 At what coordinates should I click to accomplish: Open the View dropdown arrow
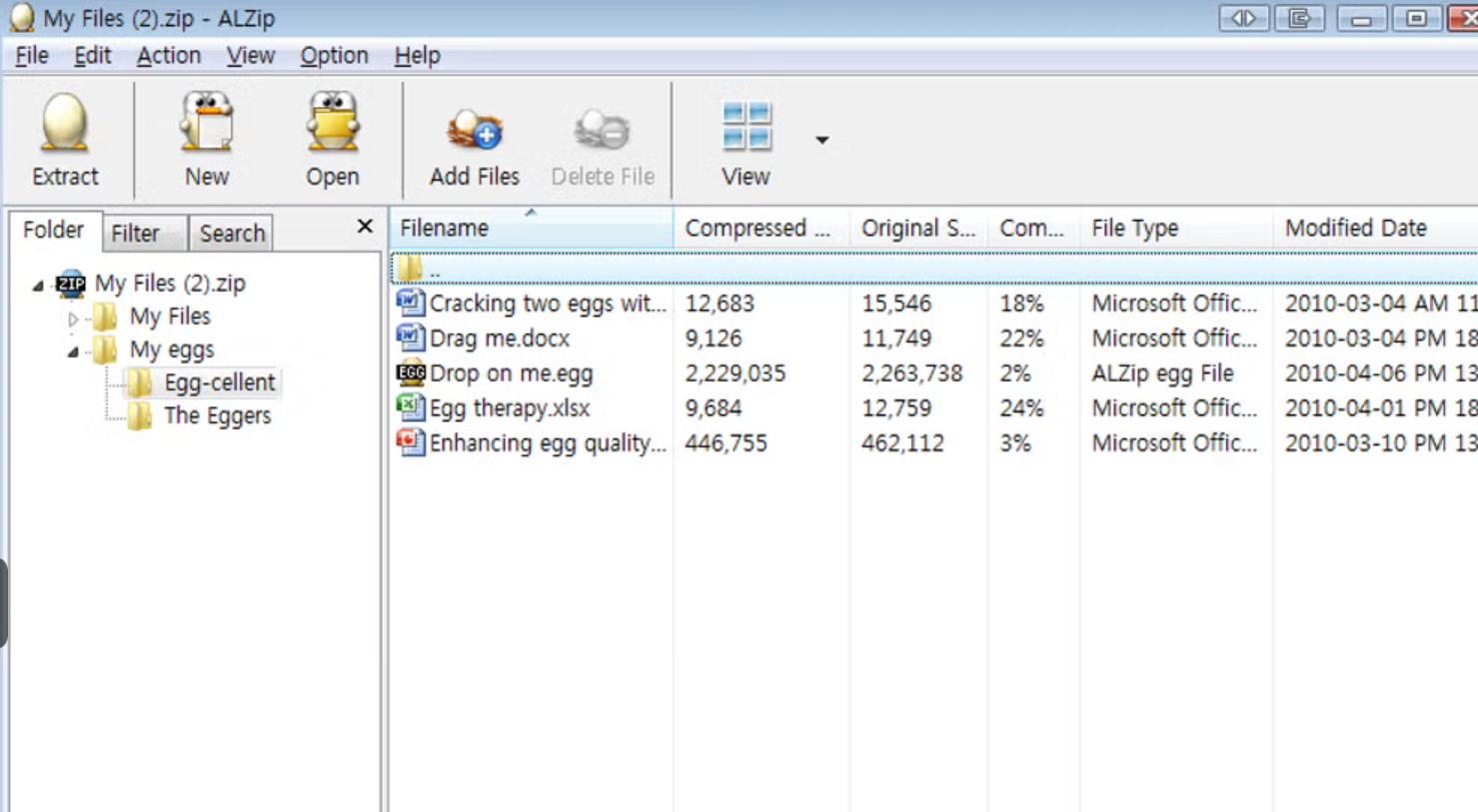coord(821,140)
